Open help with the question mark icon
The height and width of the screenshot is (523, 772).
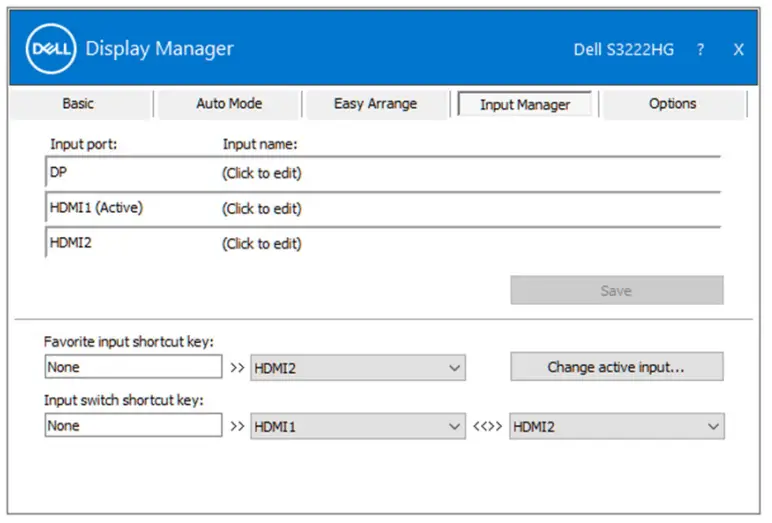pos(700,49)
